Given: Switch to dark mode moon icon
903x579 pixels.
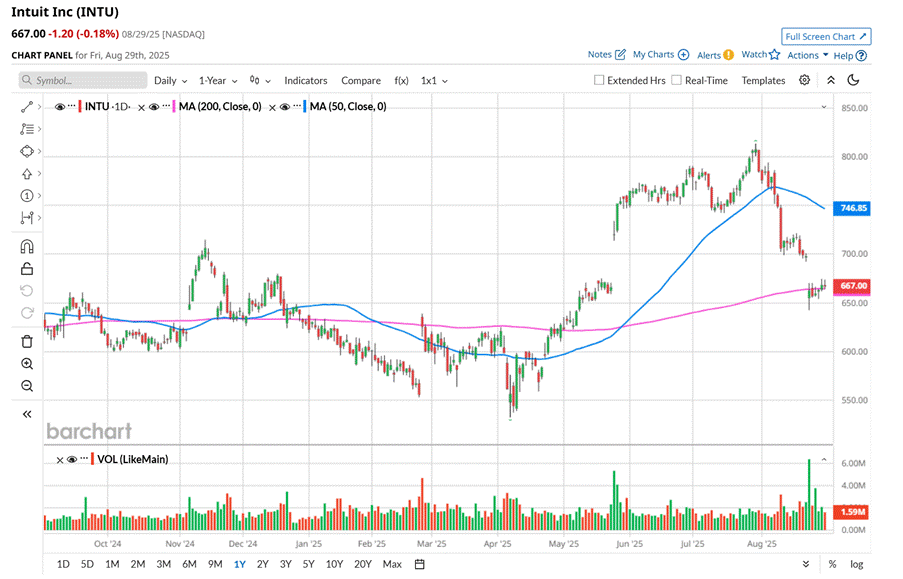Looking at the screenshot, I should pyautogui.click(x=853, y=80).
